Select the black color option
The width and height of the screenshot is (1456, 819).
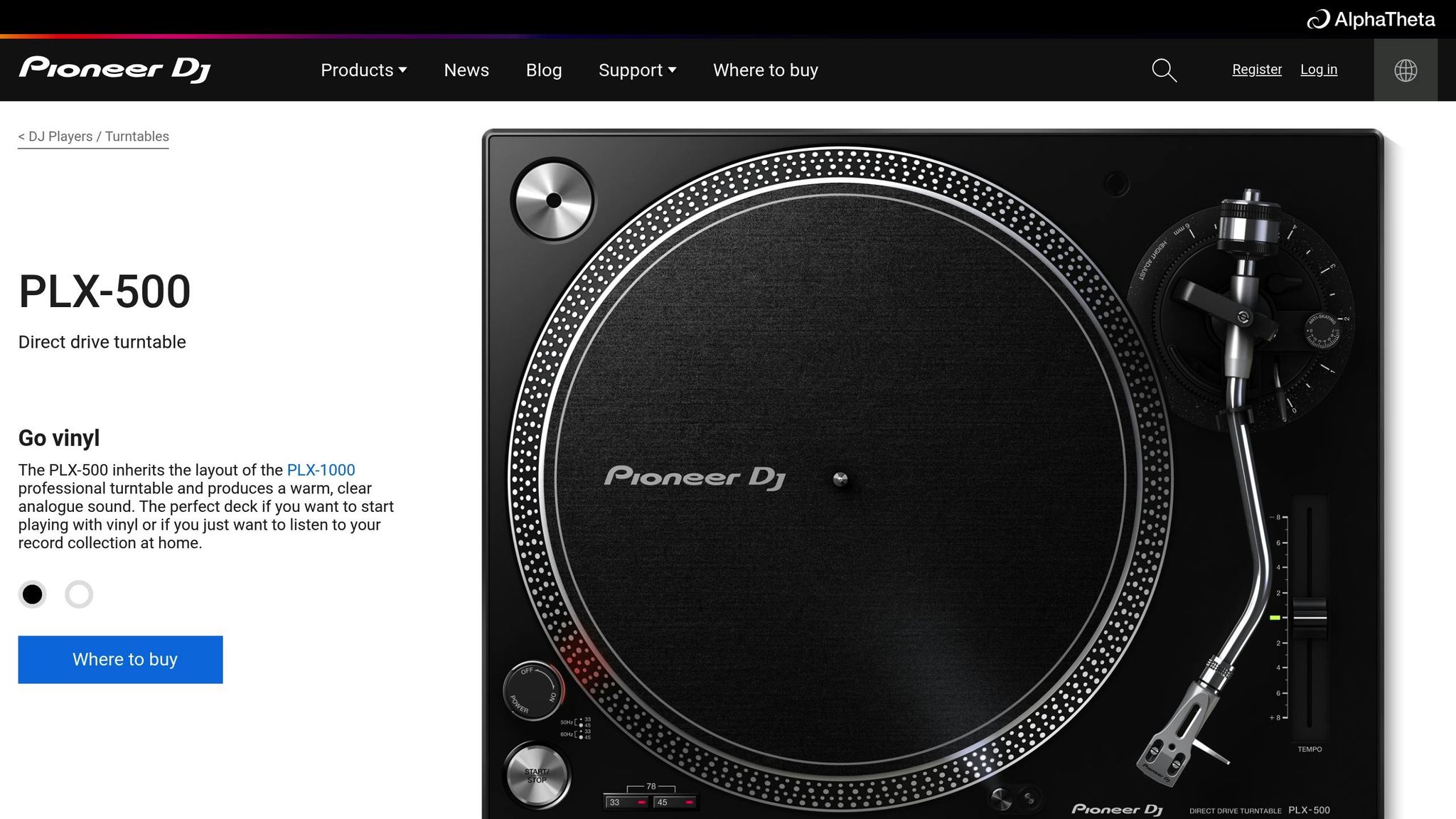tap(32, 594)
